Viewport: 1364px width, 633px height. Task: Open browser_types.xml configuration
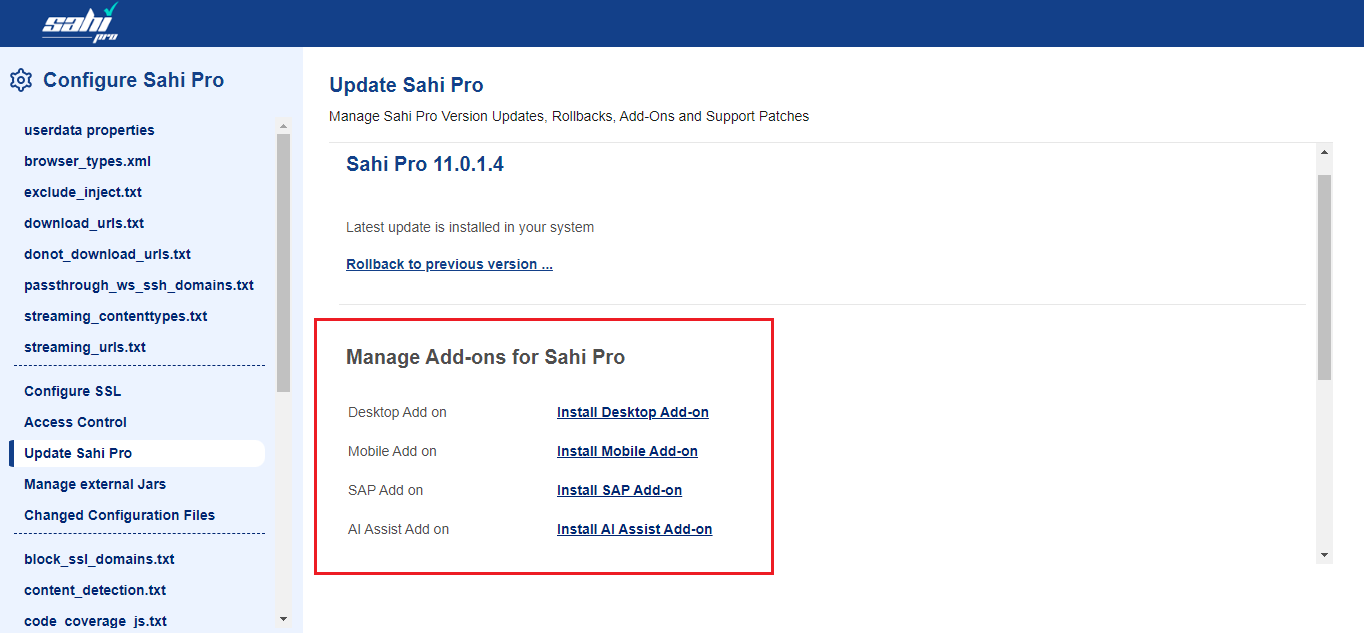[87, 161]
